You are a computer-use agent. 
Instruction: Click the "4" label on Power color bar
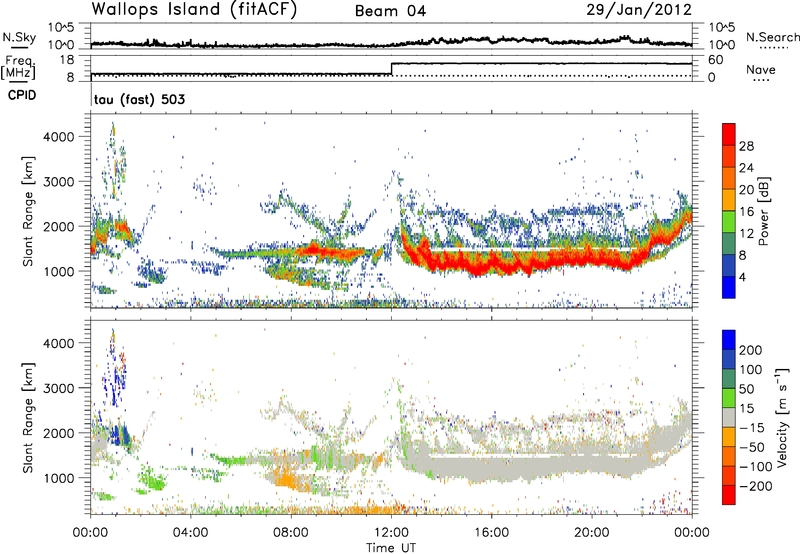click(742, 277)
